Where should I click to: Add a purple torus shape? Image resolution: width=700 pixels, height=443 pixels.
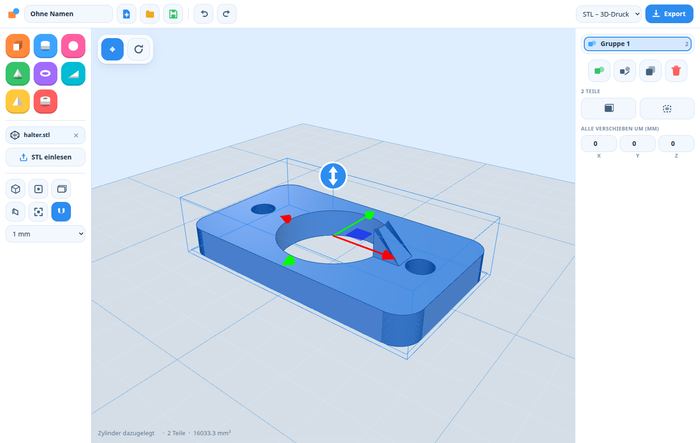[46, 74]
